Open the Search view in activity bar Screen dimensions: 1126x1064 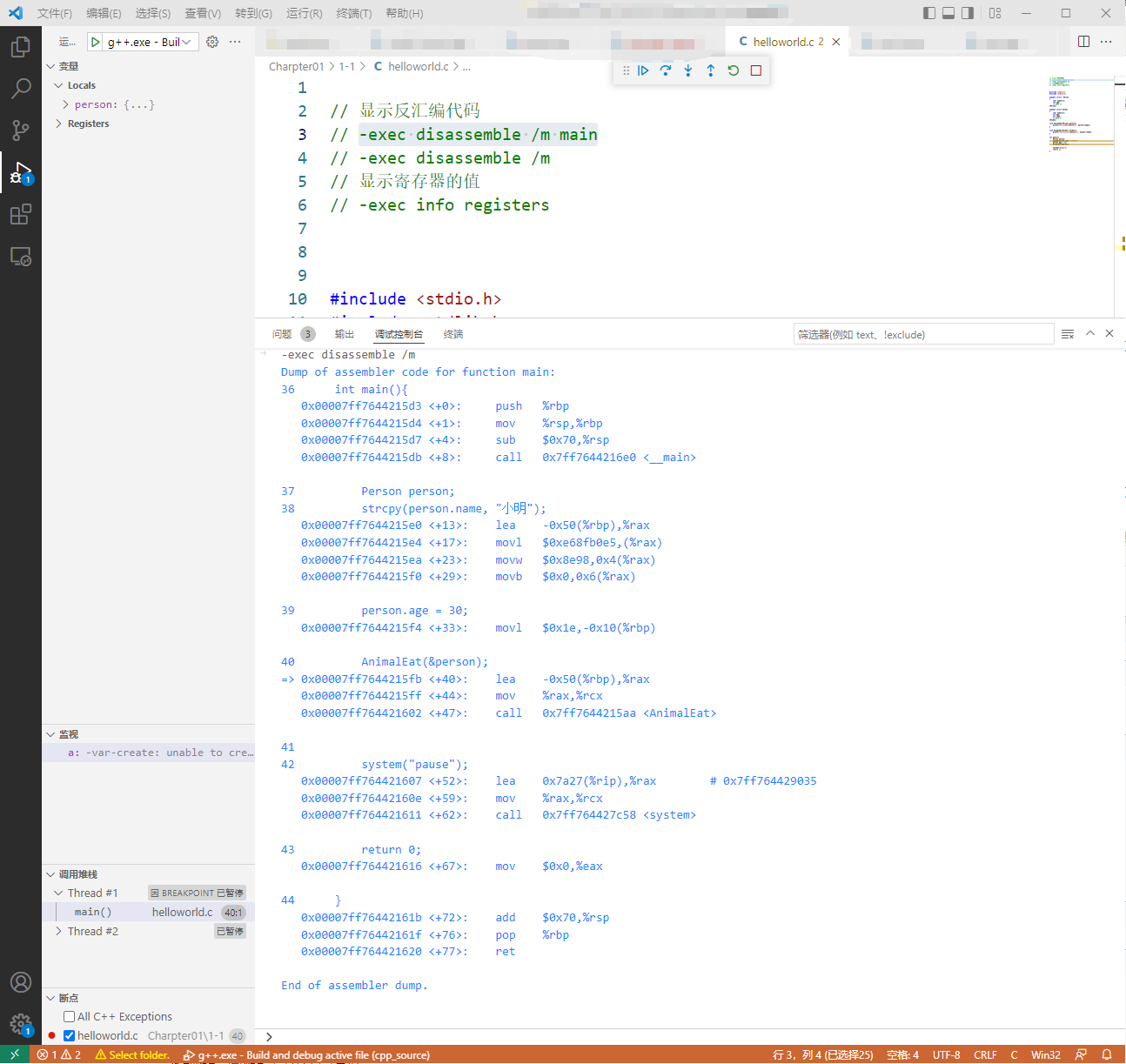(21, 88)
